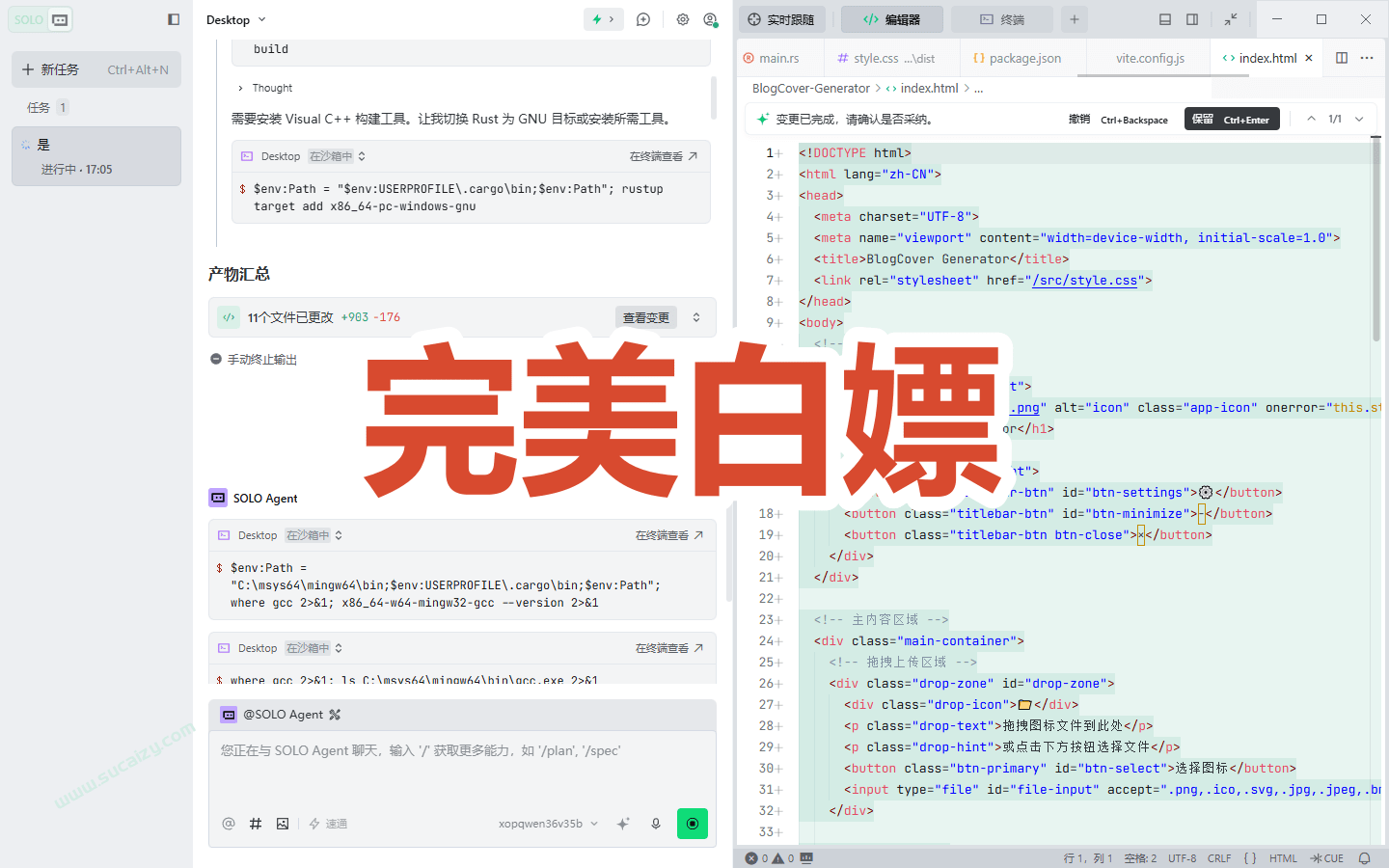This screenshot has height=868, width=1389.
Task: Click the @SOLO Agent tools icon
Action: [x=335, y=715]
